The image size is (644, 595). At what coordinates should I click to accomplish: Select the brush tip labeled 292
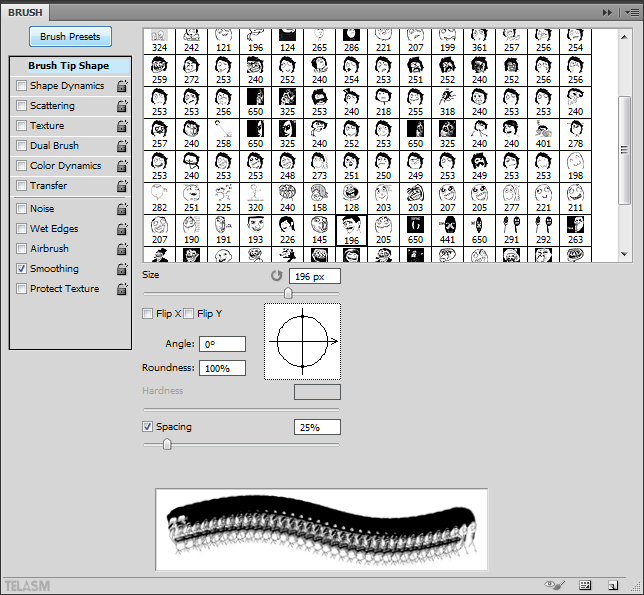pyautogui.click(x=543, y=230)
